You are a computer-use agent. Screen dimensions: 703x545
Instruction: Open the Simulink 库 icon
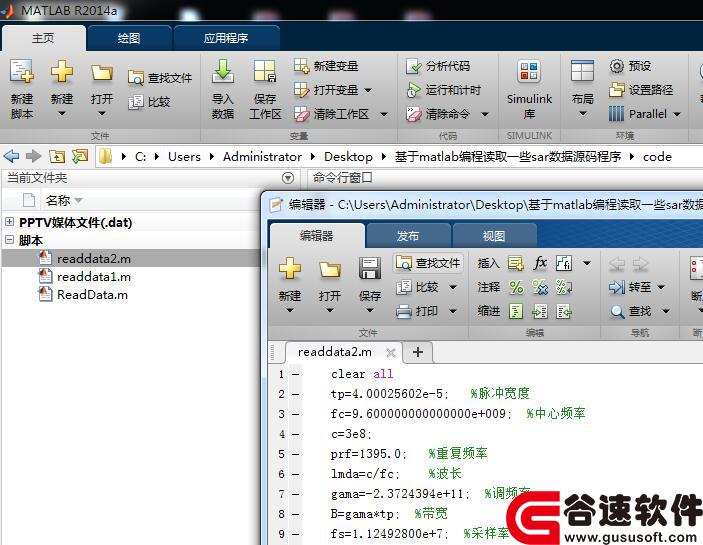(529, 72)
